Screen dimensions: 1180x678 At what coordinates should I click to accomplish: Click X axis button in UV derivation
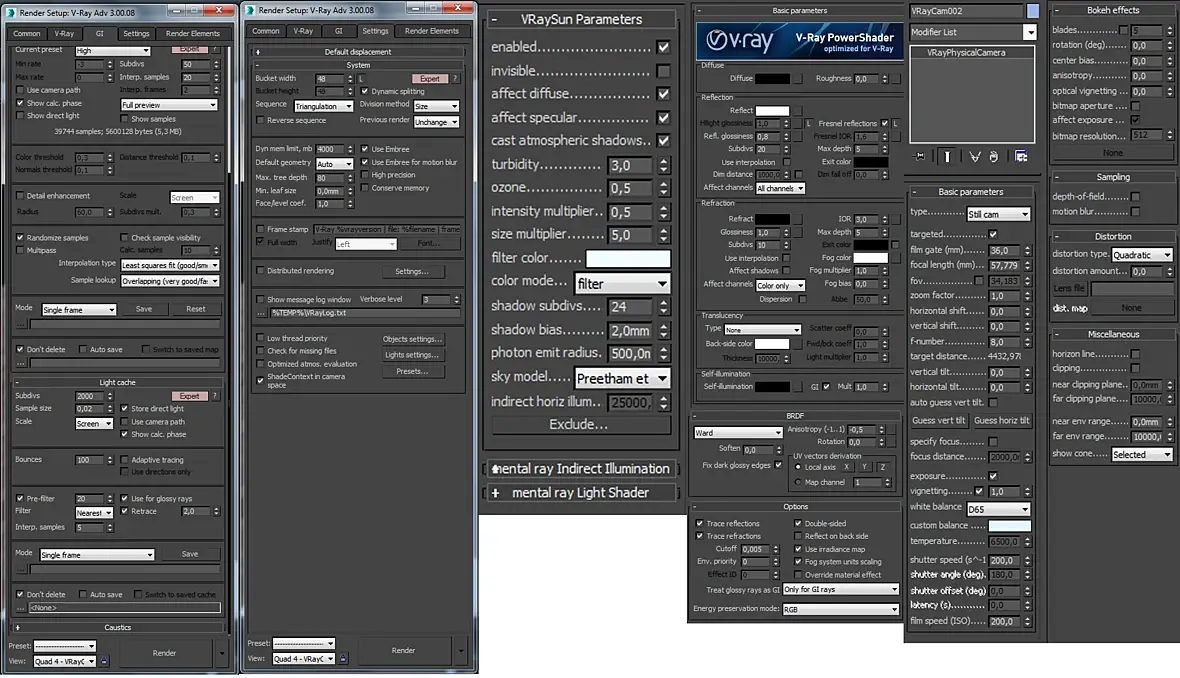pos(847,467)
